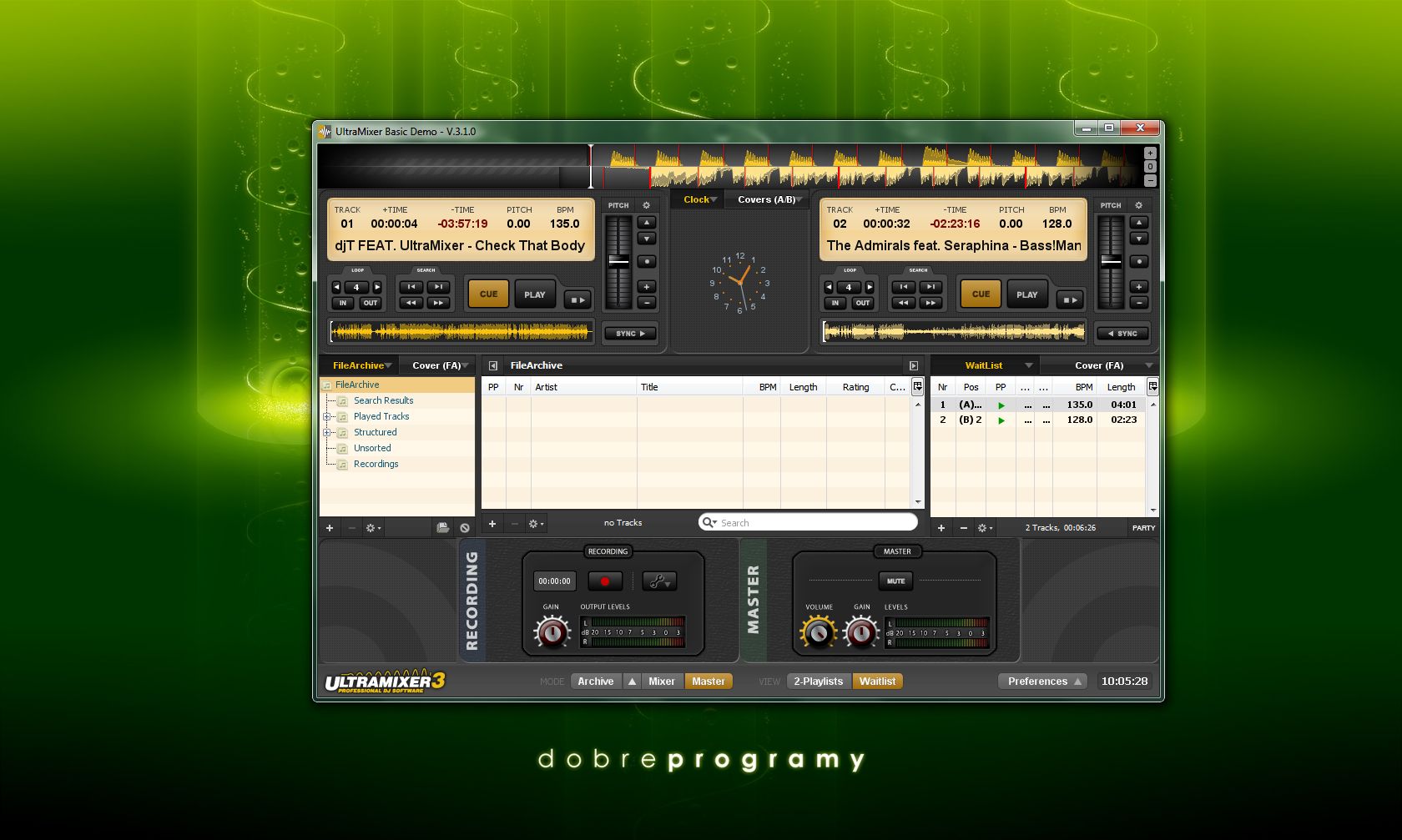Skip to next track on deck A

point(438,287)
